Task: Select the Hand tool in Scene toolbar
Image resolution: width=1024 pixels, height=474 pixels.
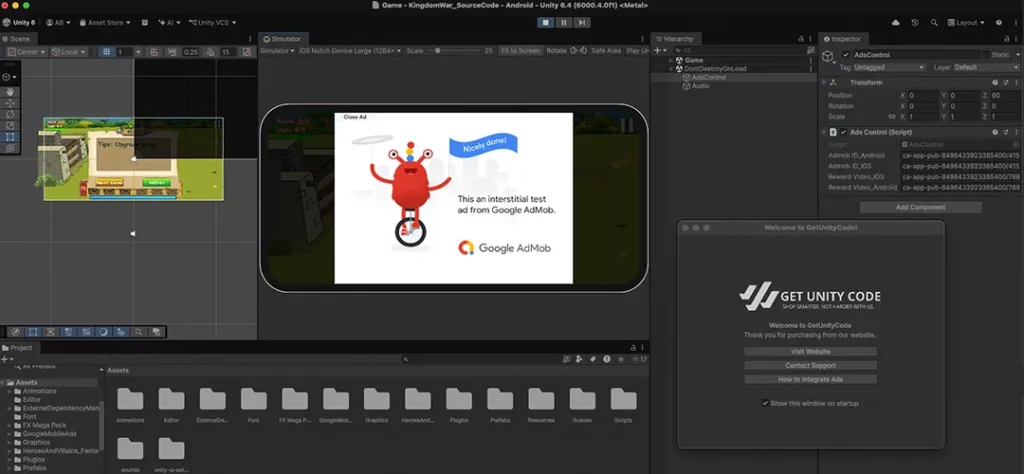Action: tap(10, 93)
